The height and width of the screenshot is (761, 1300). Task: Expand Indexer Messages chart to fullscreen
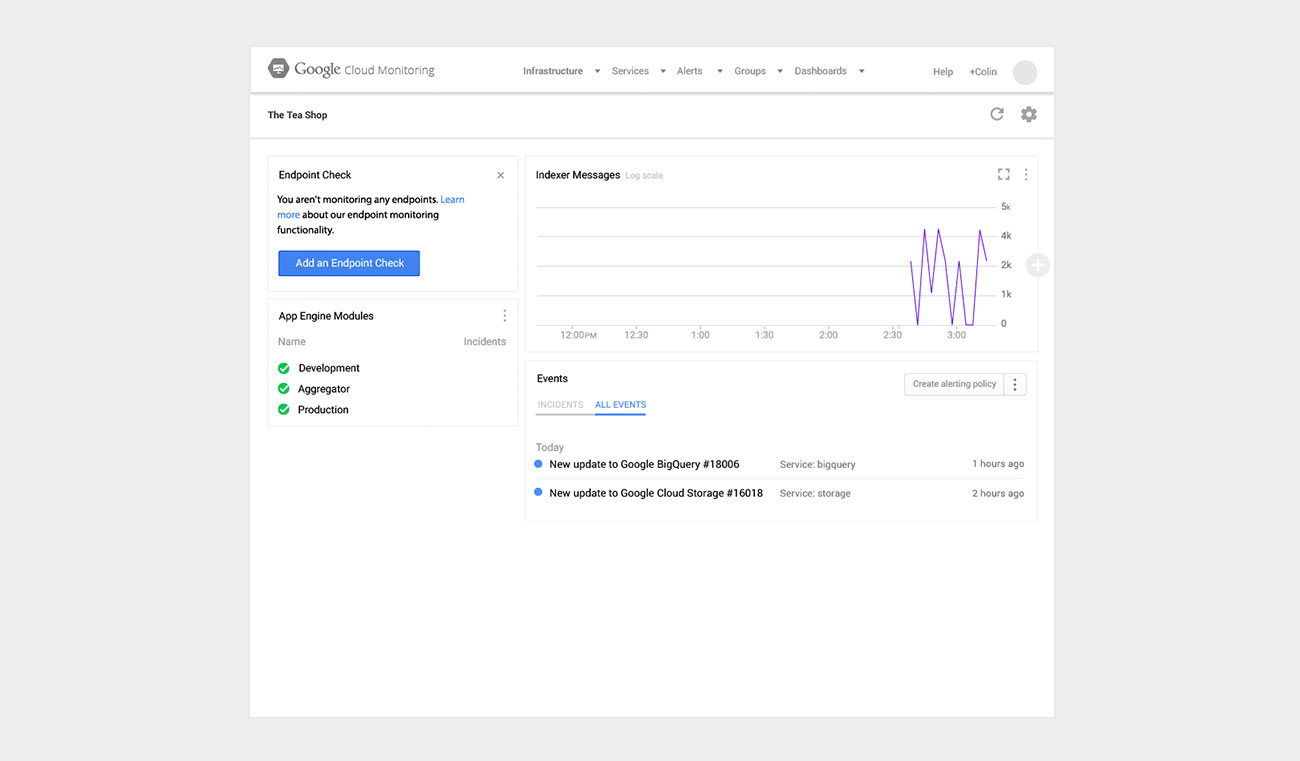coord(1003,175)
